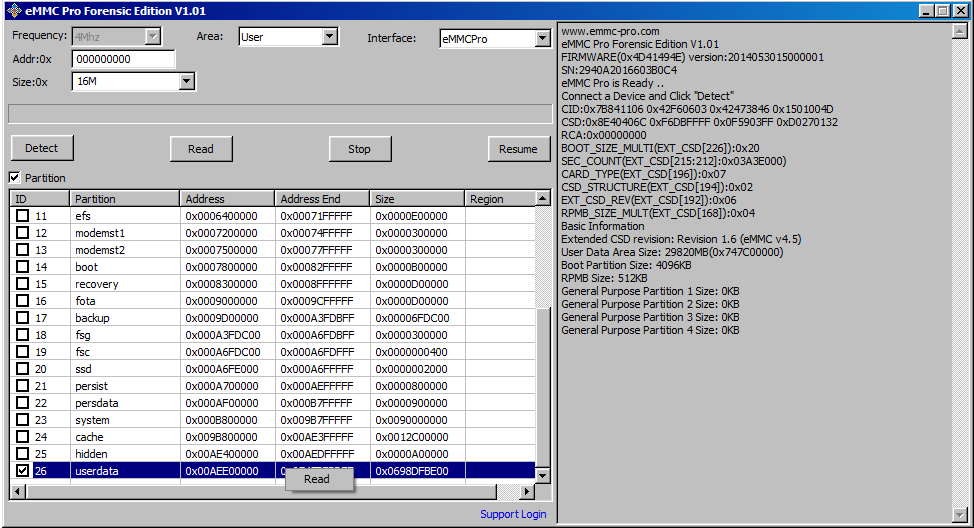Click the Detect button
This screenshot has width=974, height=528.
point(42,148)
